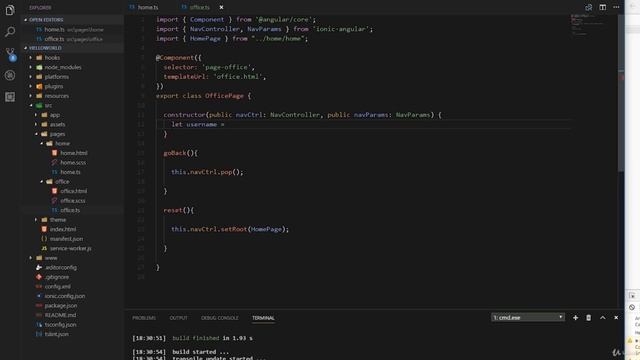Click 'OfficePage' in the export class line
Screen dimensions: 640x360
[x=224, y=96]
